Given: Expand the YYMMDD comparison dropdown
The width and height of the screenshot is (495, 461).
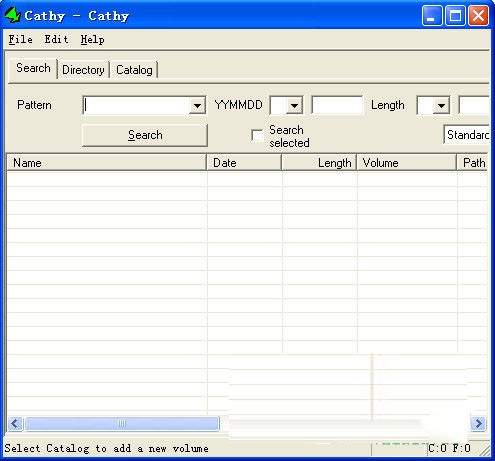Looking at the screenshot, I should pyautogui.click(x=294, y=106).
